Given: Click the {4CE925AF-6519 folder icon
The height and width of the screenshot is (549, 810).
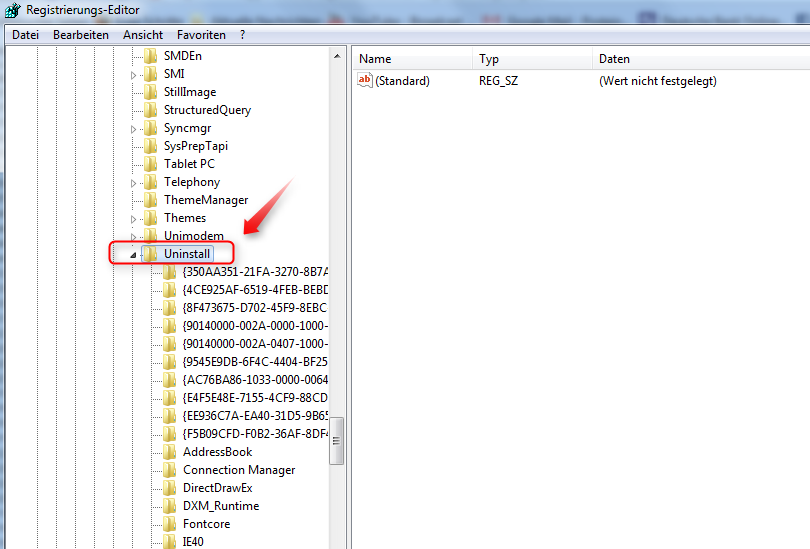Looking at the screenshot, I should pos(169,290).
